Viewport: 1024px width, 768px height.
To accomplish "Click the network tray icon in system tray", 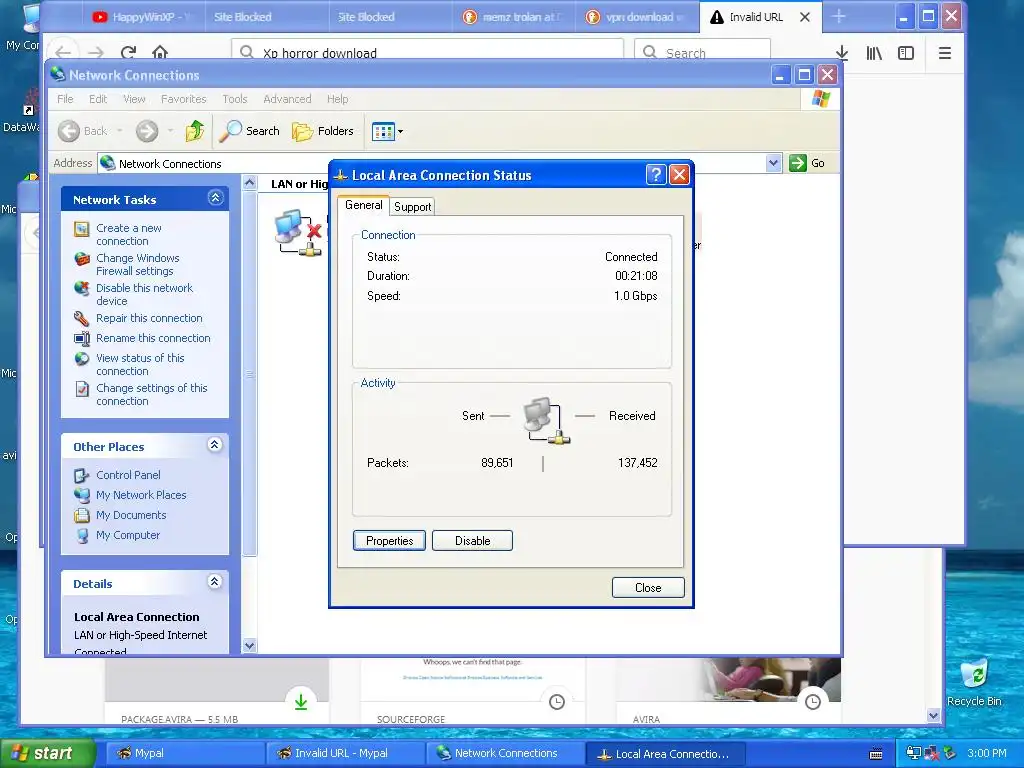I will point(914,754).
